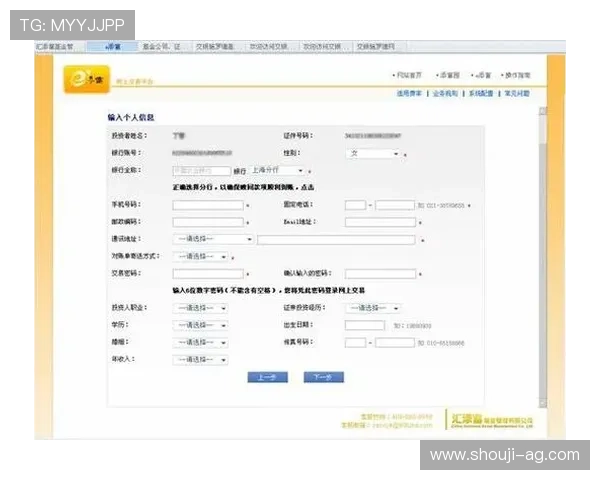Select the active e添富 browser tab
Viewport: 600px width, 480px height.
(x=111, y=46)
